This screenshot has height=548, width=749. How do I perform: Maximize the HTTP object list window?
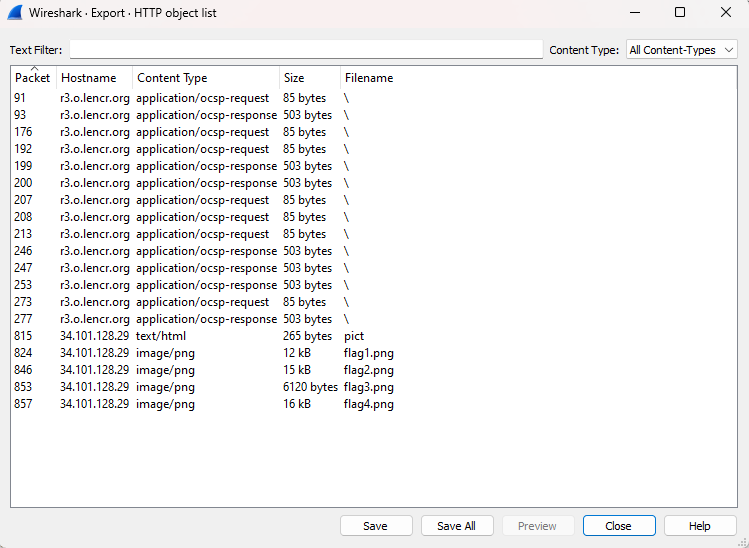pyautogui.click(x=679, y=13)
